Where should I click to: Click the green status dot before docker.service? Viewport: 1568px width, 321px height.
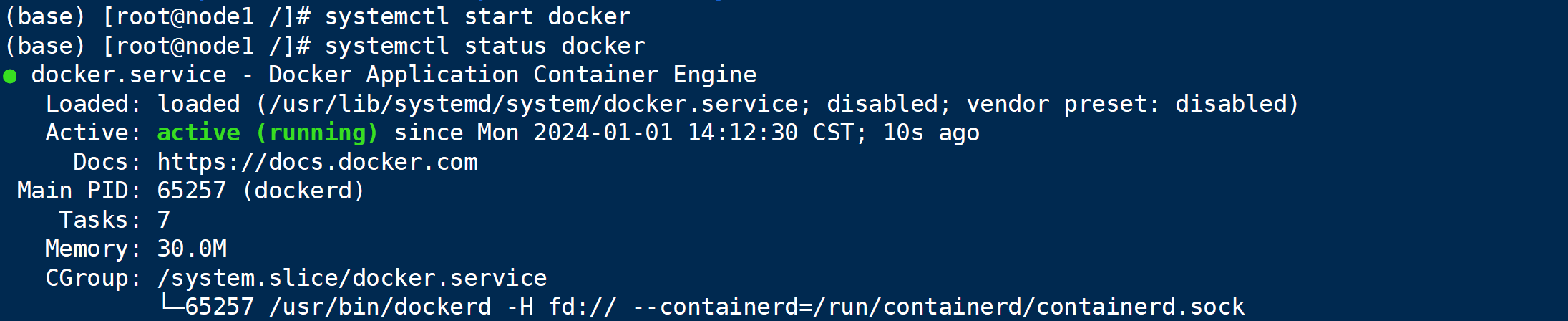pos(10,76)
